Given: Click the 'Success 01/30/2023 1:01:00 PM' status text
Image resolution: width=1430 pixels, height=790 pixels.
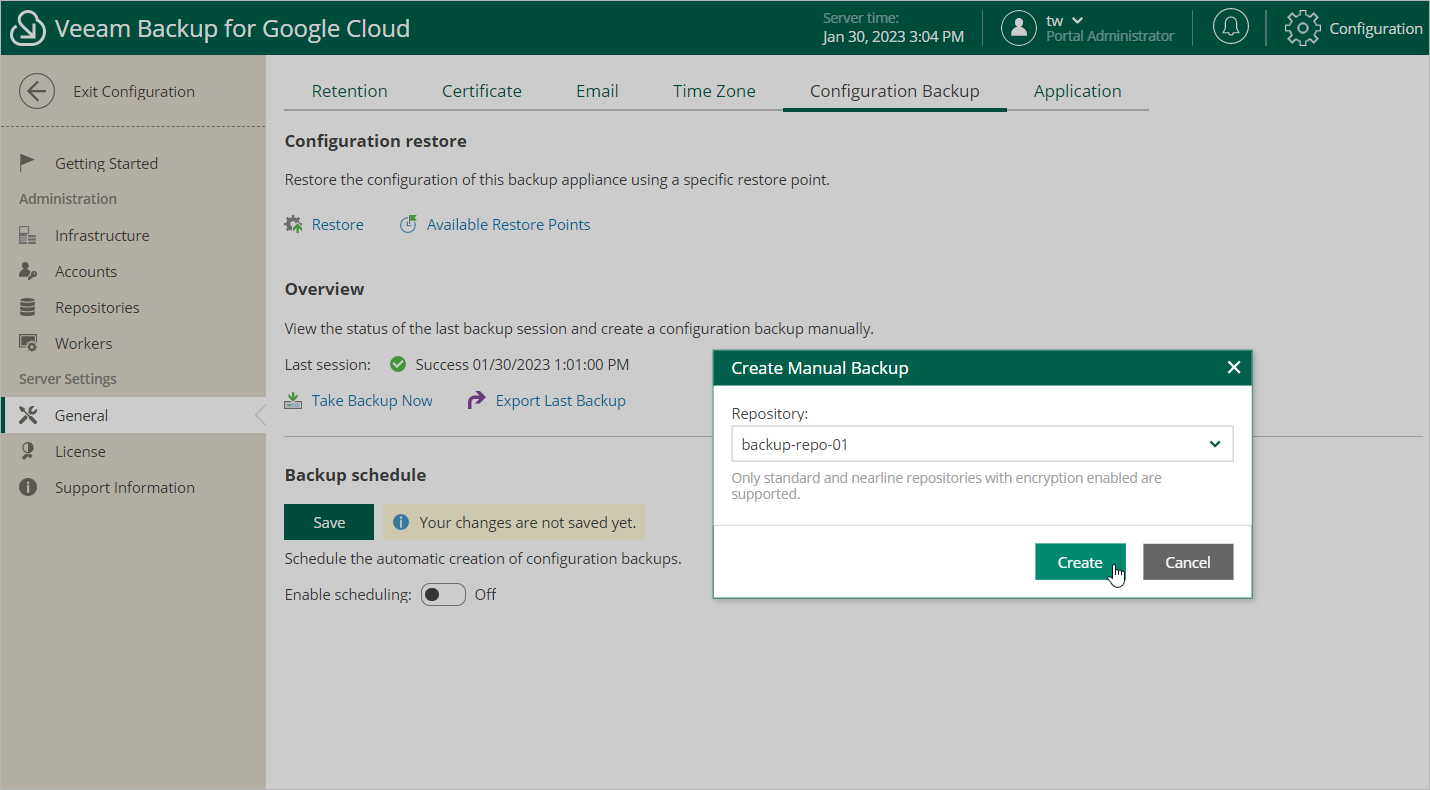Looking at the screenshot, I should (522, 364).
